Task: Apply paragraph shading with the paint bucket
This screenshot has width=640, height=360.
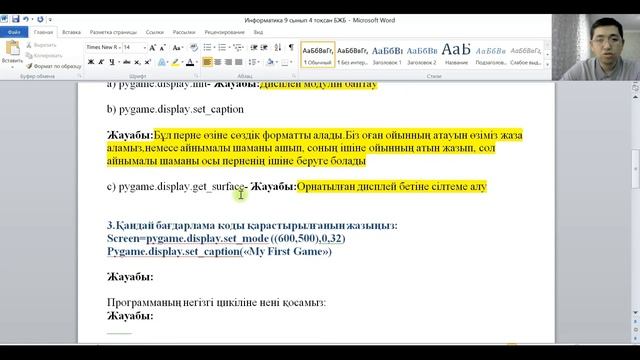Action: click(x=269, y=62)
